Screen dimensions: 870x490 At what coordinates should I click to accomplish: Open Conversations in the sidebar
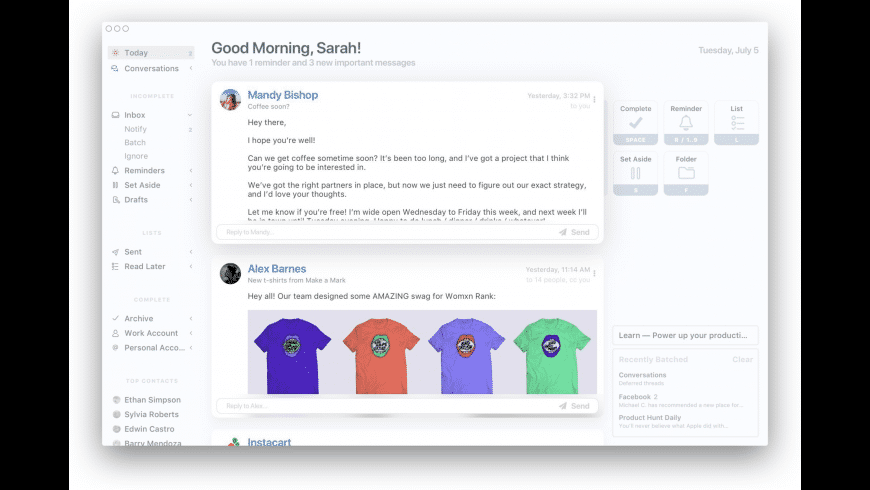(x=151, y=68)
